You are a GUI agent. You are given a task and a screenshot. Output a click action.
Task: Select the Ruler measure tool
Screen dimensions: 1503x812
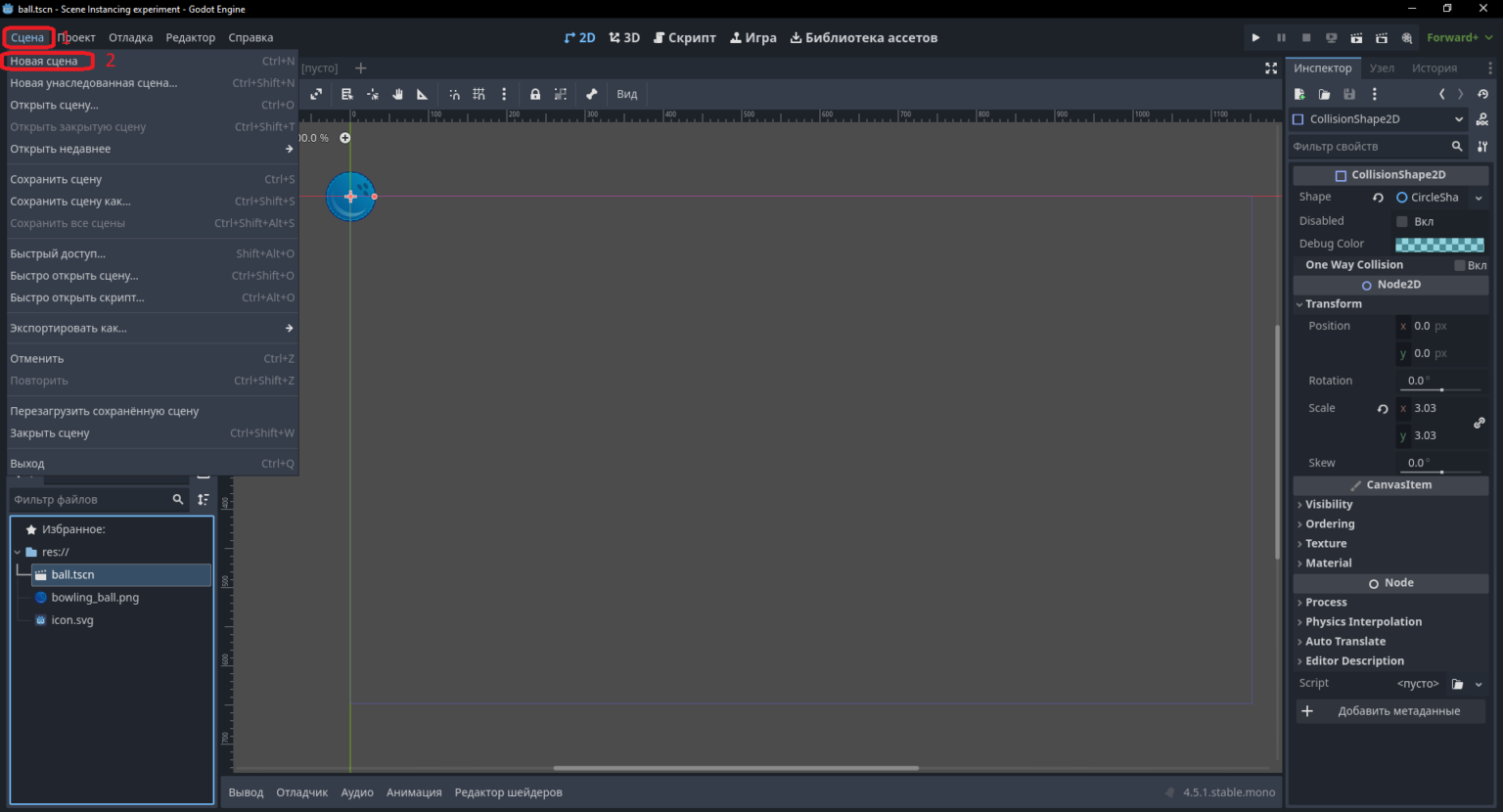(423, 94)
